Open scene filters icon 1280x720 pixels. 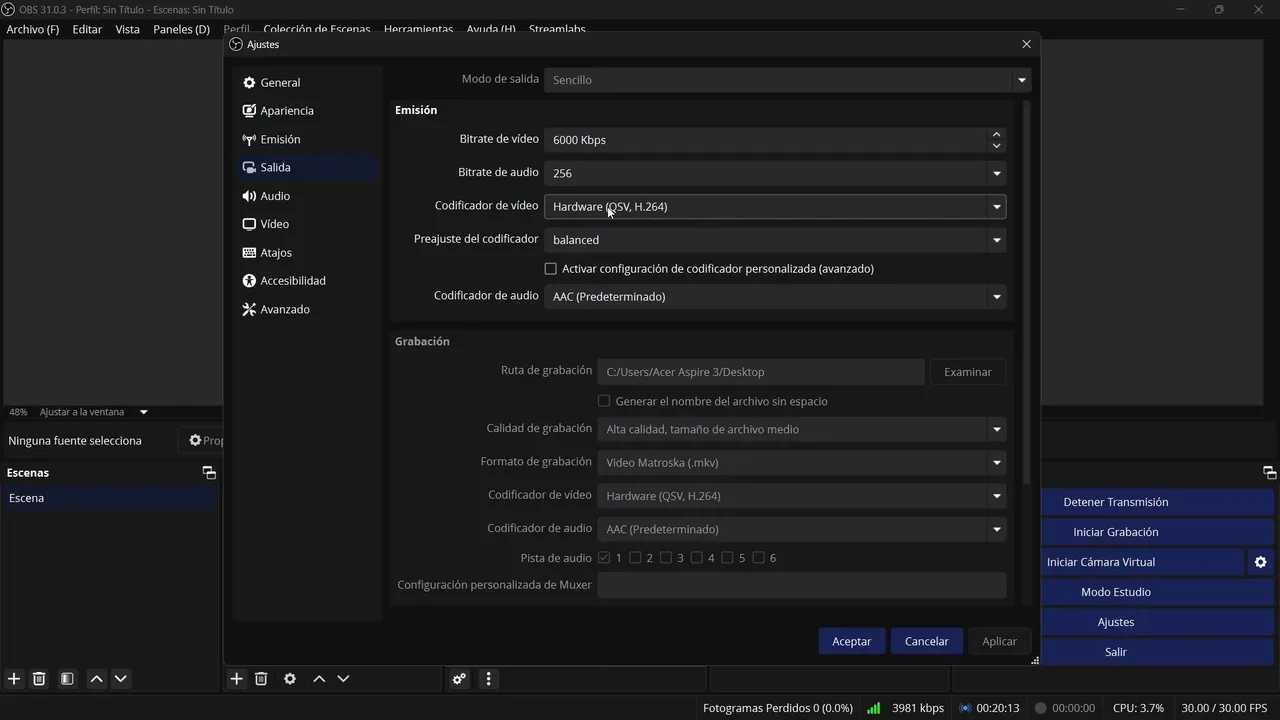67,679
